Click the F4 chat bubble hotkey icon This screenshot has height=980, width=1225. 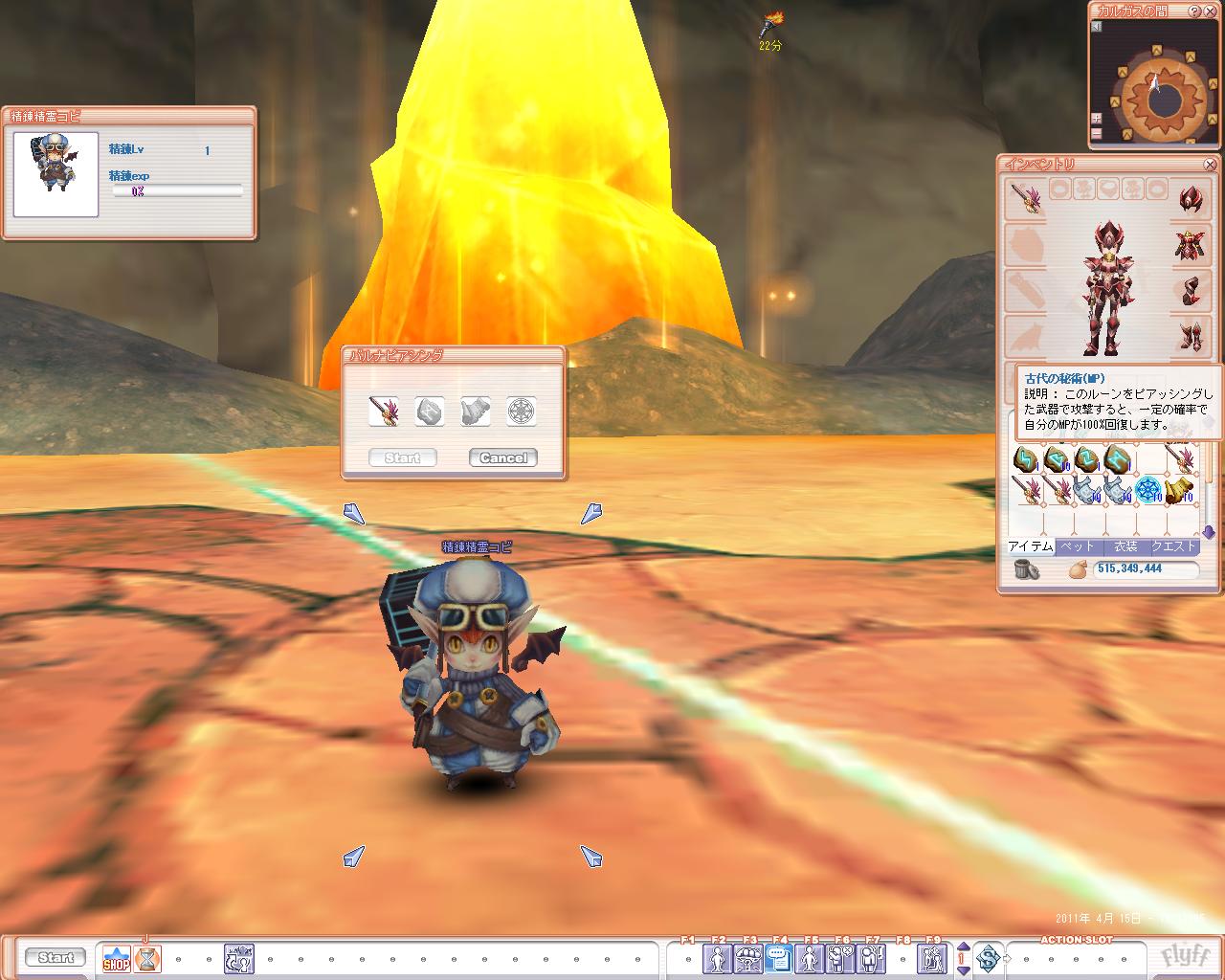pyautogui.click(x=779, y=958)
